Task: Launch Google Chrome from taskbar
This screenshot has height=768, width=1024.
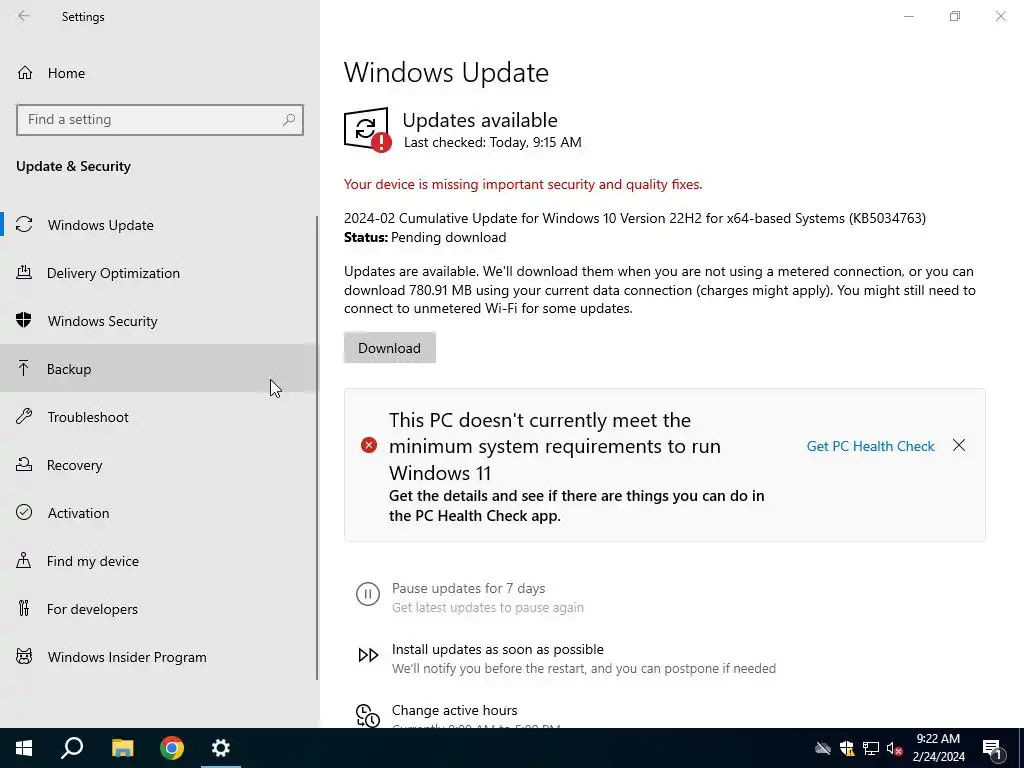Action: tap(172, 748)
